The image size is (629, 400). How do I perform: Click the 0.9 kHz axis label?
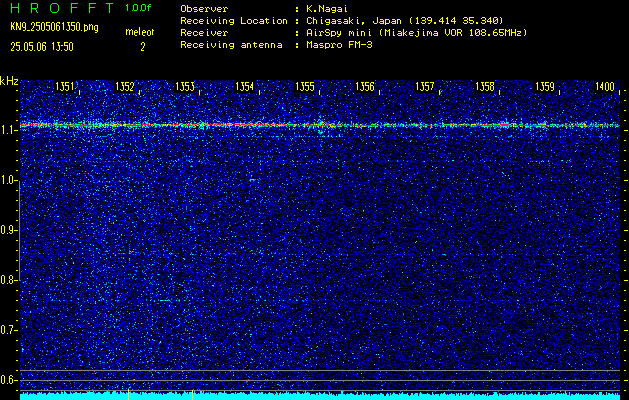click(x=8, y=230)
